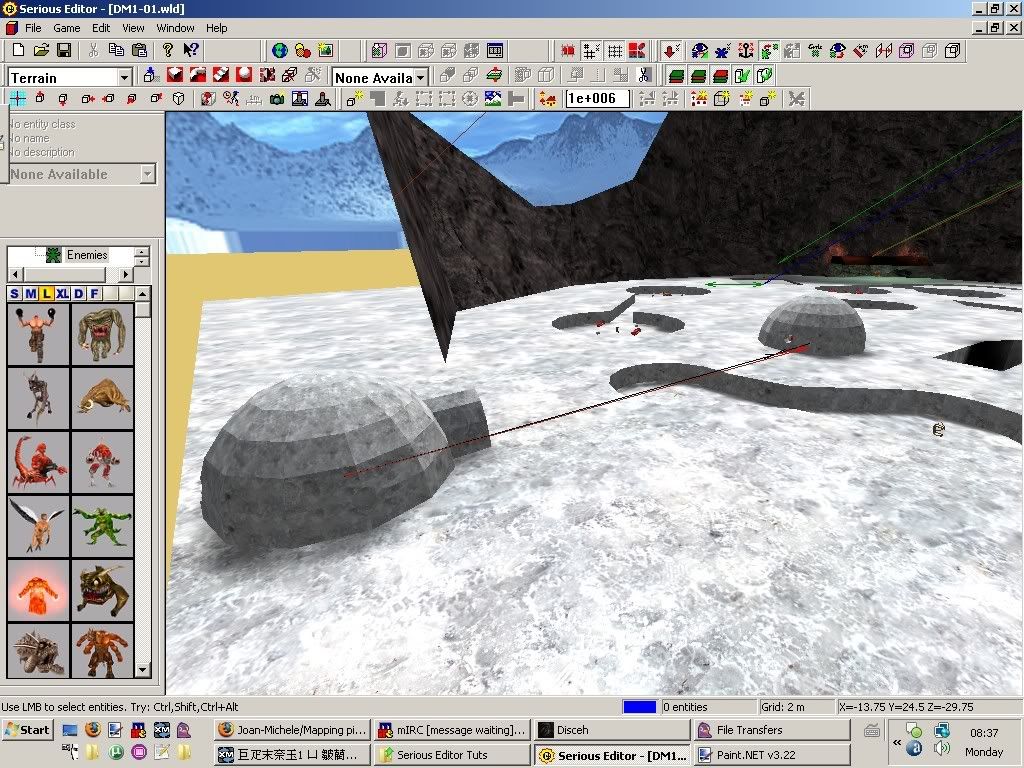Screen dimensions: 1024x768
Task: Switch to Serious Editor Tuts taskbar window
Action: (x=451, y=755)
